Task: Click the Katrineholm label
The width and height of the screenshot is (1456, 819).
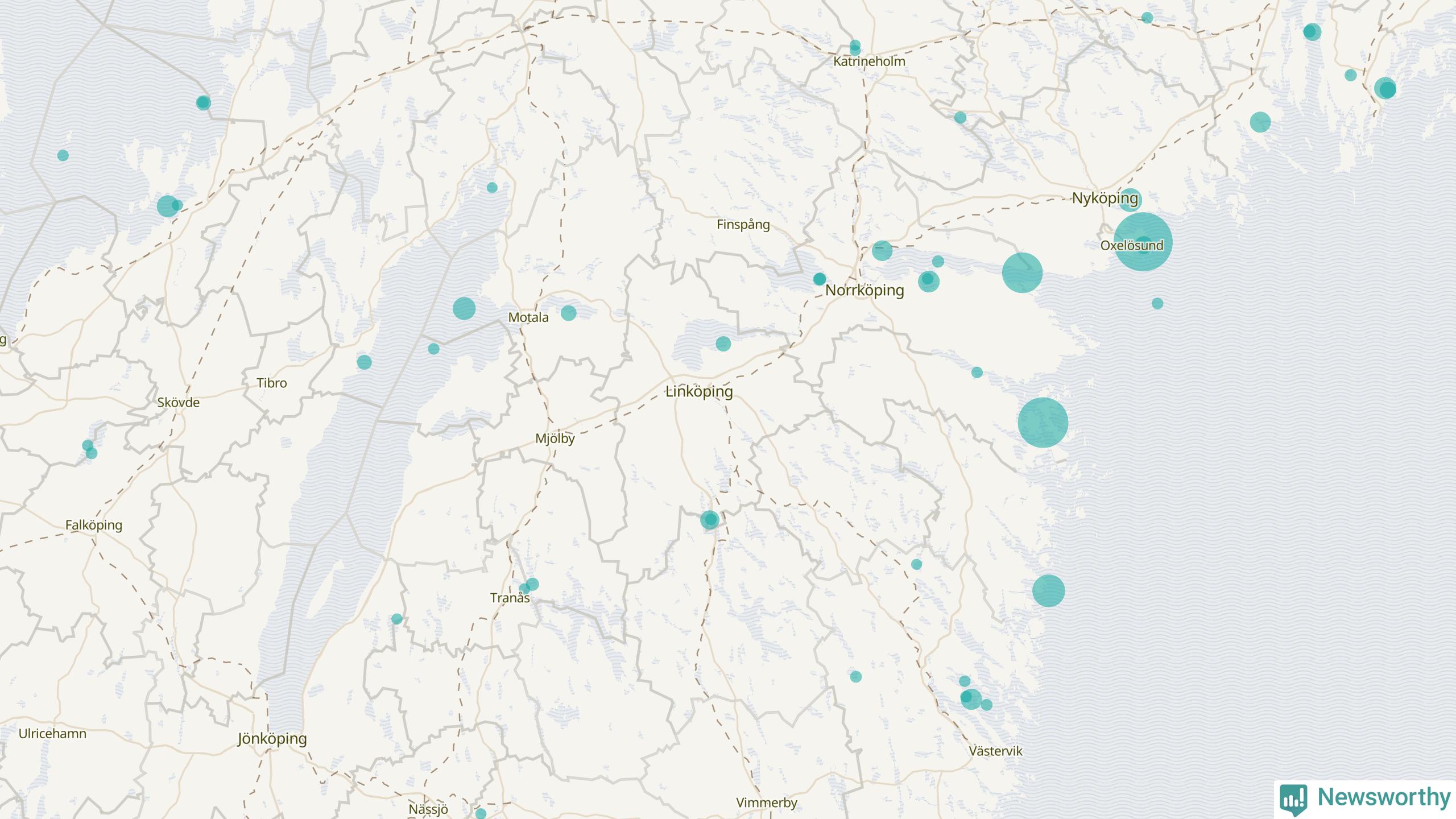Action: click(x=869, y=61)
